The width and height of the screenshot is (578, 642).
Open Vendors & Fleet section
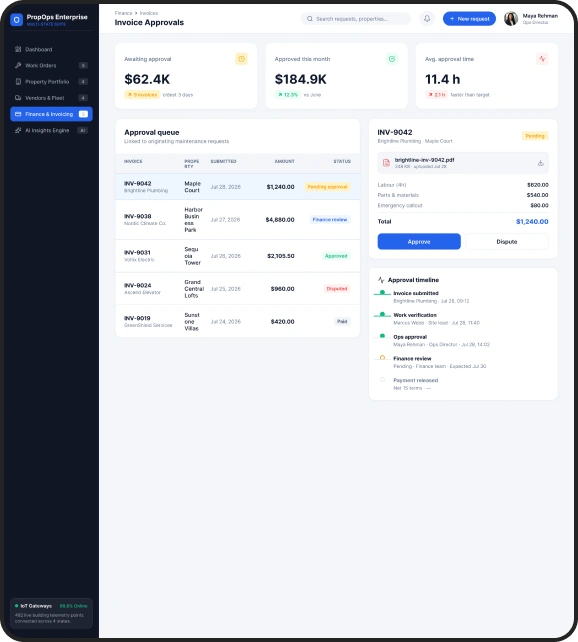click(51, 98)
